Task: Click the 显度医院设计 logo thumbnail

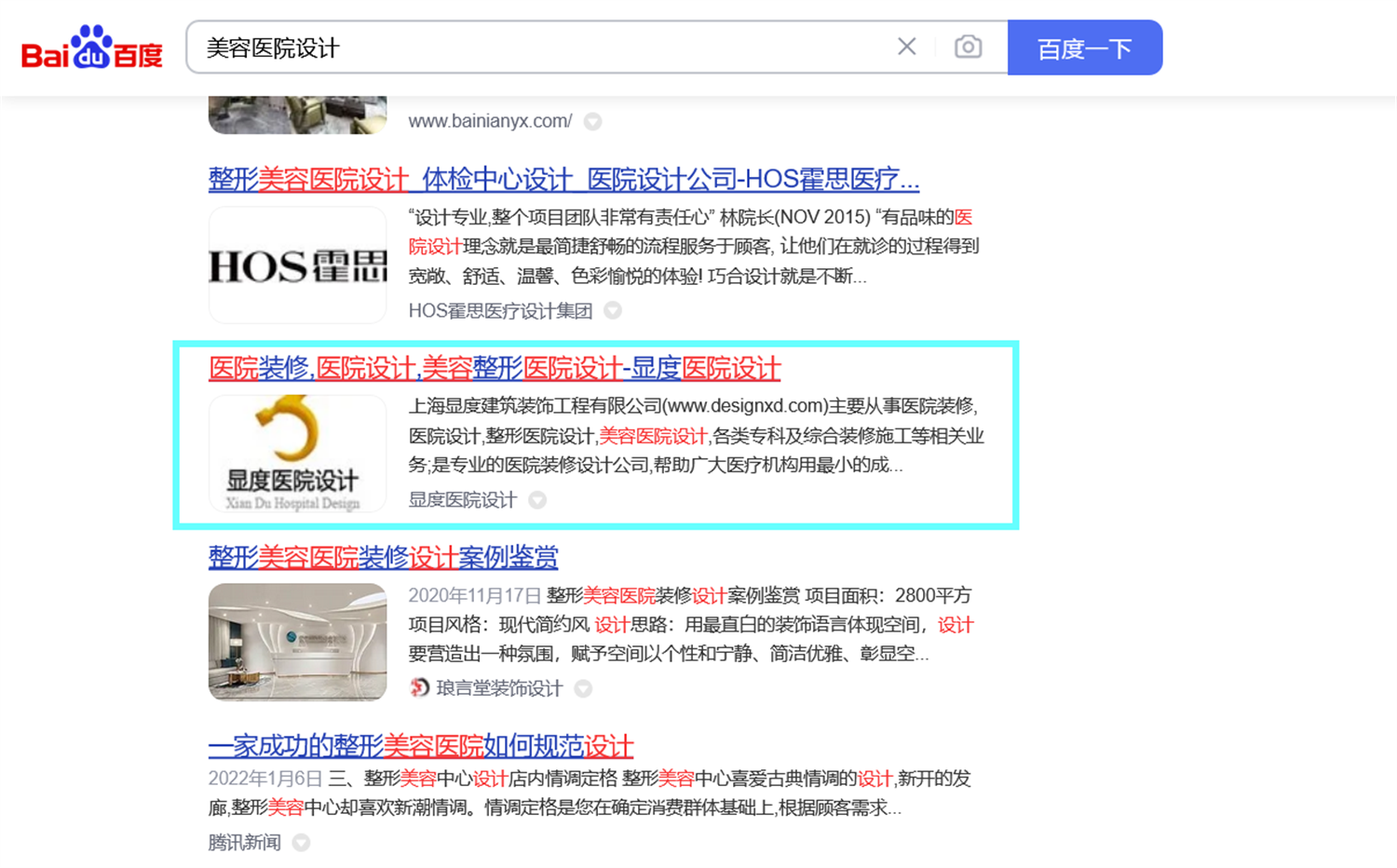Action: click(297, 454)
